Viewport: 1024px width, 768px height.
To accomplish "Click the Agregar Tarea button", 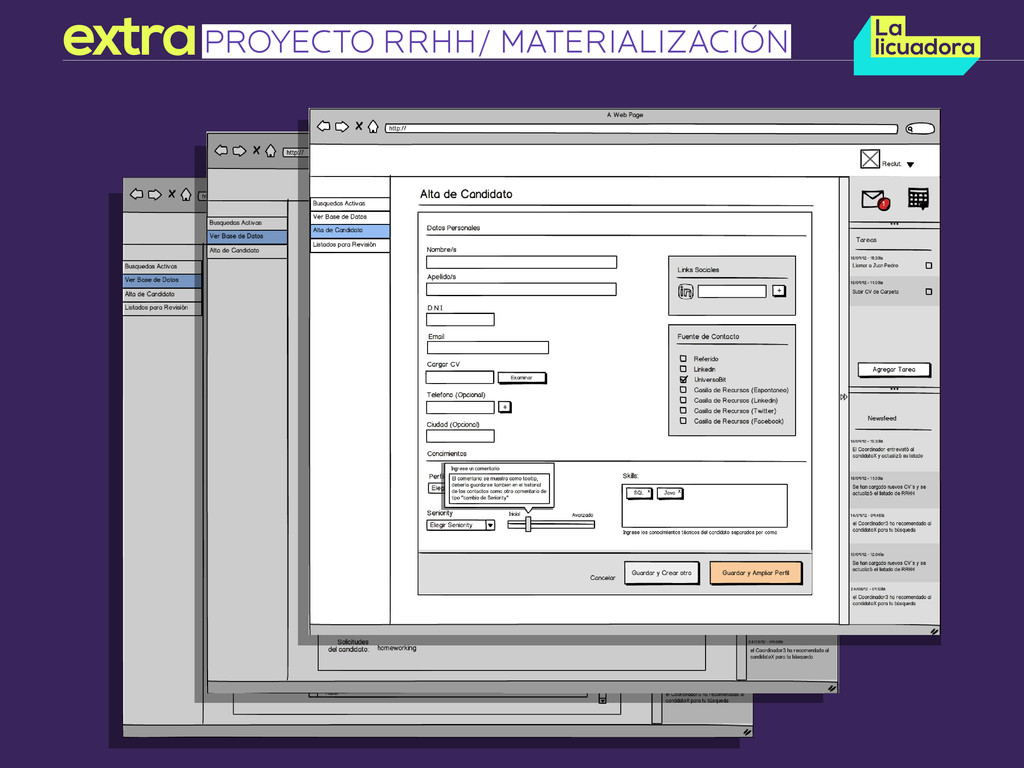I will coord(894,370).
